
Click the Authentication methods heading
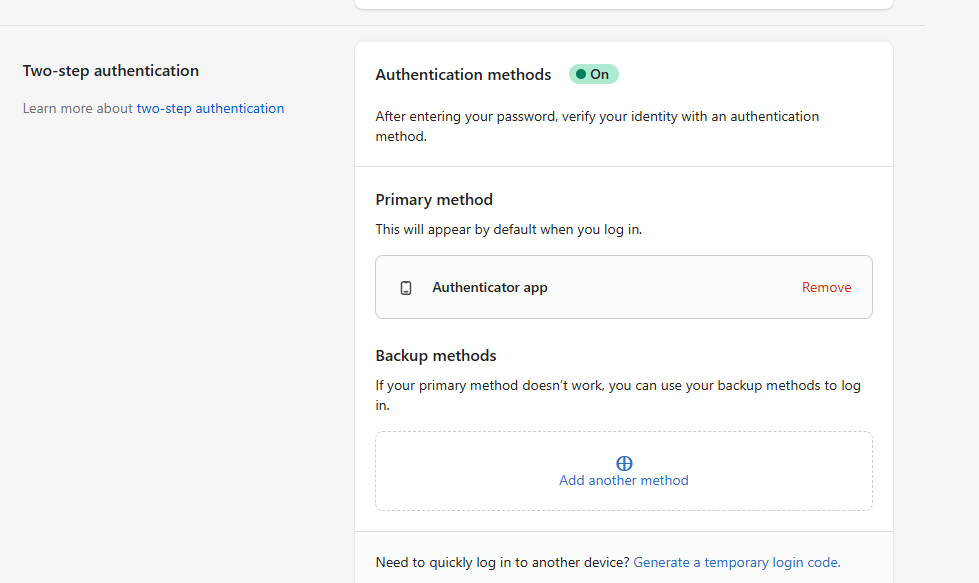coord(463,74)
